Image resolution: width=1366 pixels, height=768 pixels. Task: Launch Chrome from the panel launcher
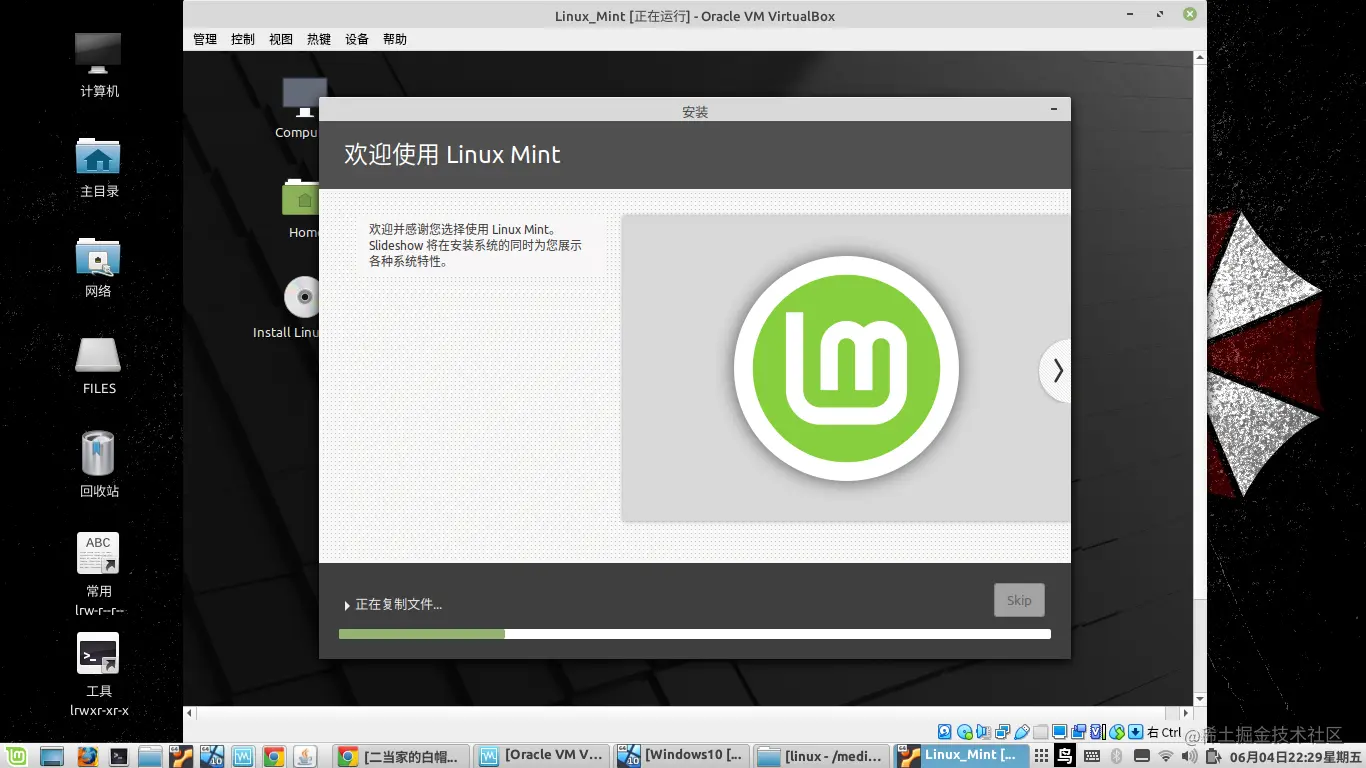[x=274, y=756]
